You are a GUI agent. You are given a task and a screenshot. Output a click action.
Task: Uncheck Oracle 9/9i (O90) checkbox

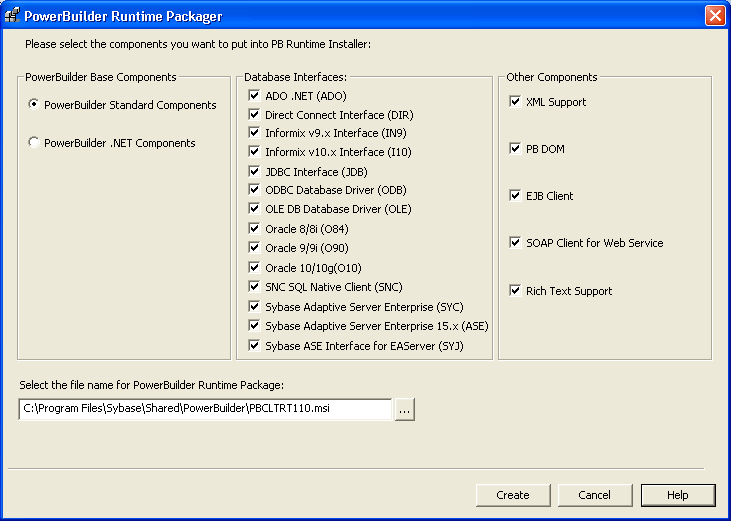254,247
